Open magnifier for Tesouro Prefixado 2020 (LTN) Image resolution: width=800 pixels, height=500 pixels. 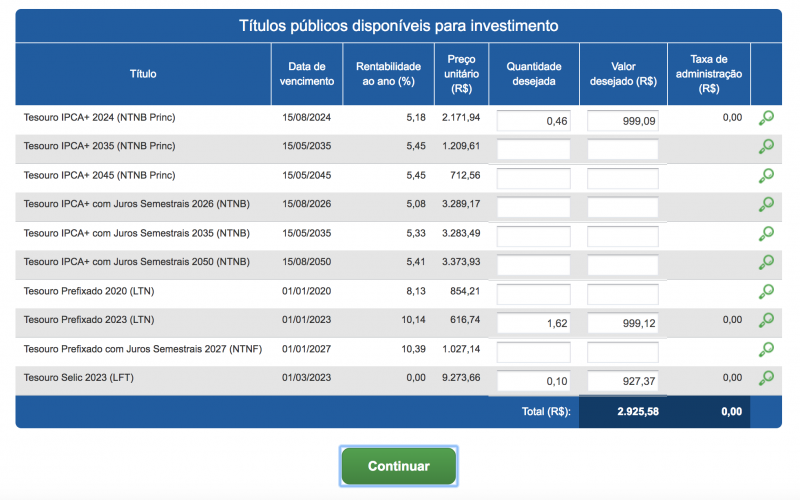[766, 291]
